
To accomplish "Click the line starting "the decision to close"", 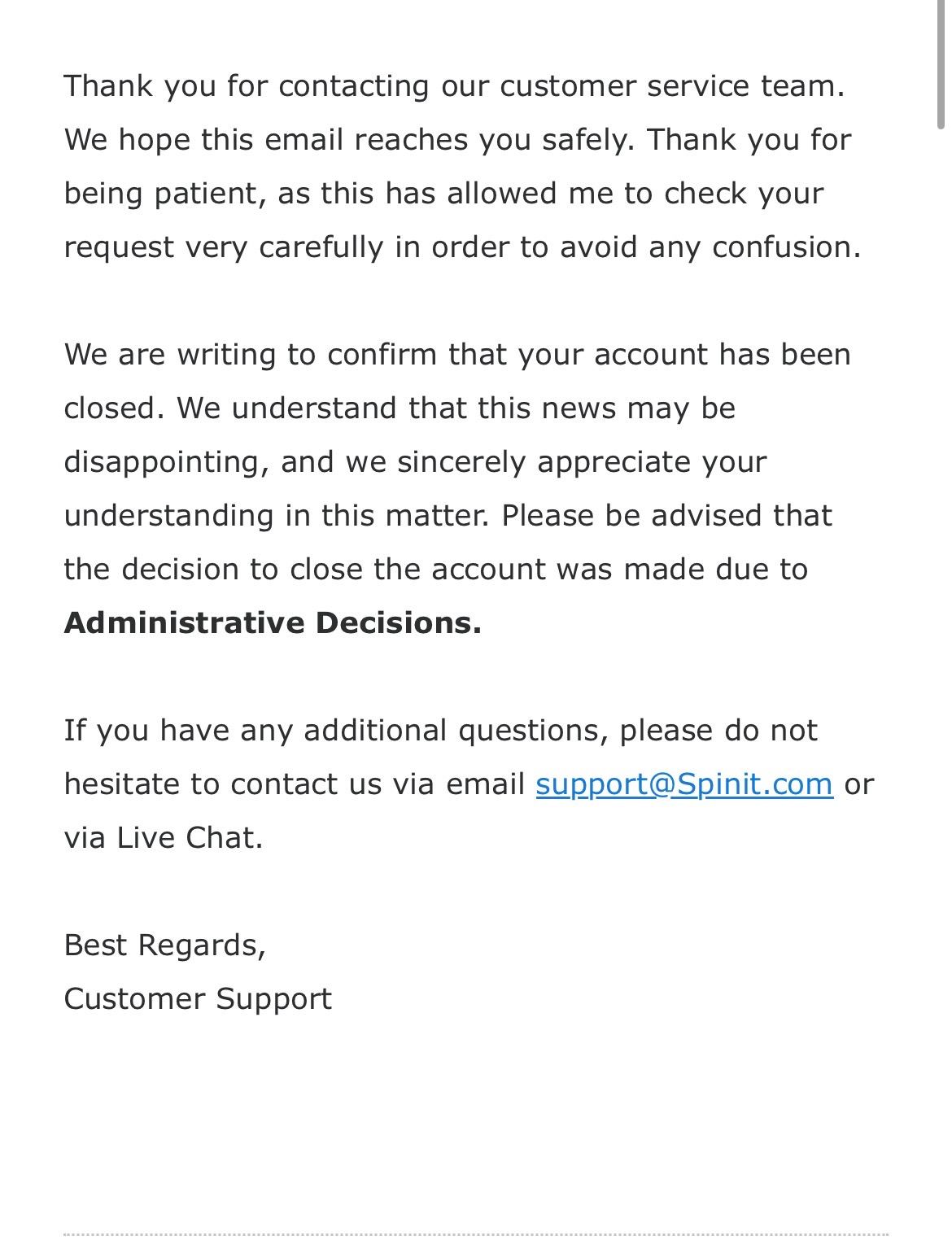I will 435,570.
